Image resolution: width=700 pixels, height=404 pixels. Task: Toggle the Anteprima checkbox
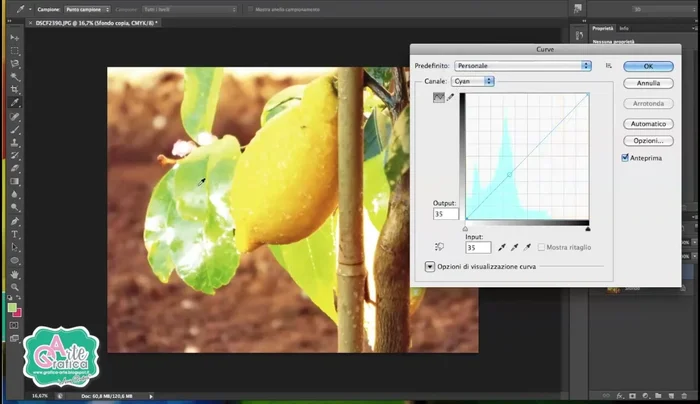[625, 158]
